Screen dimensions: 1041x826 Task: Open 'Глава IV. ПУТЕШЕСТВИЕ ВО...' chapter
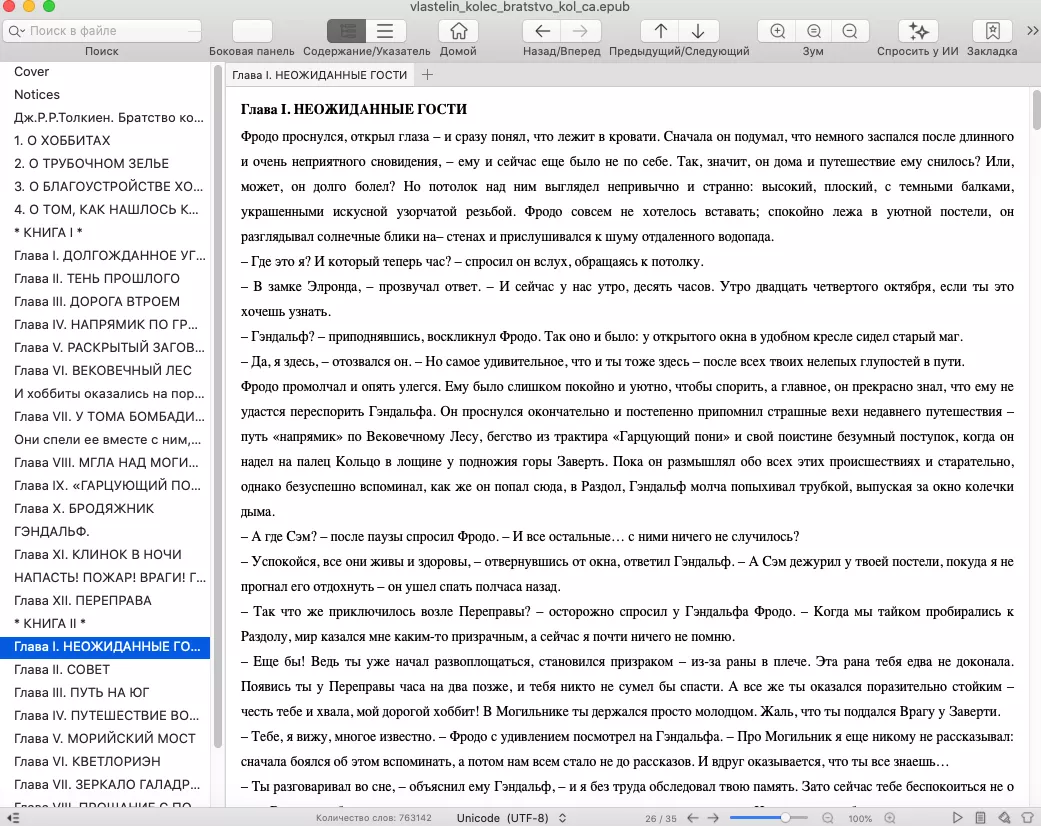coord(106,715)
